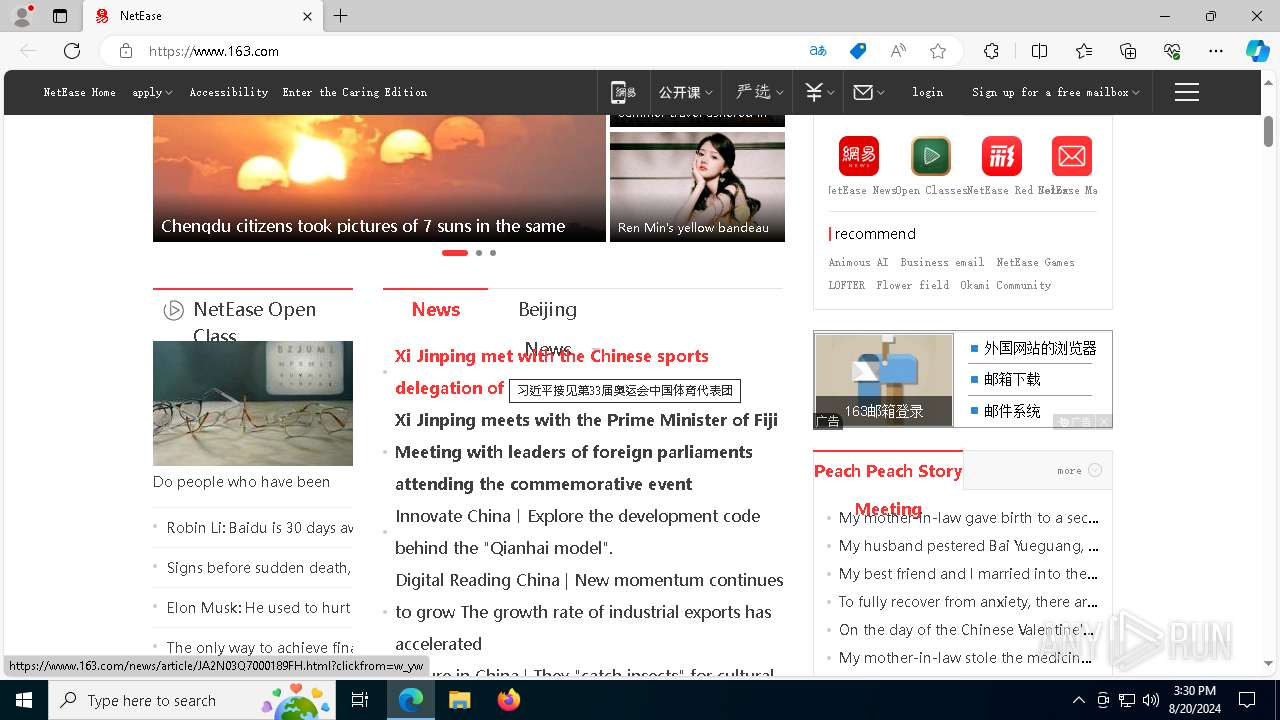
Task: Launch Firefox from the taskbar
Action: [x=508, y=700]
